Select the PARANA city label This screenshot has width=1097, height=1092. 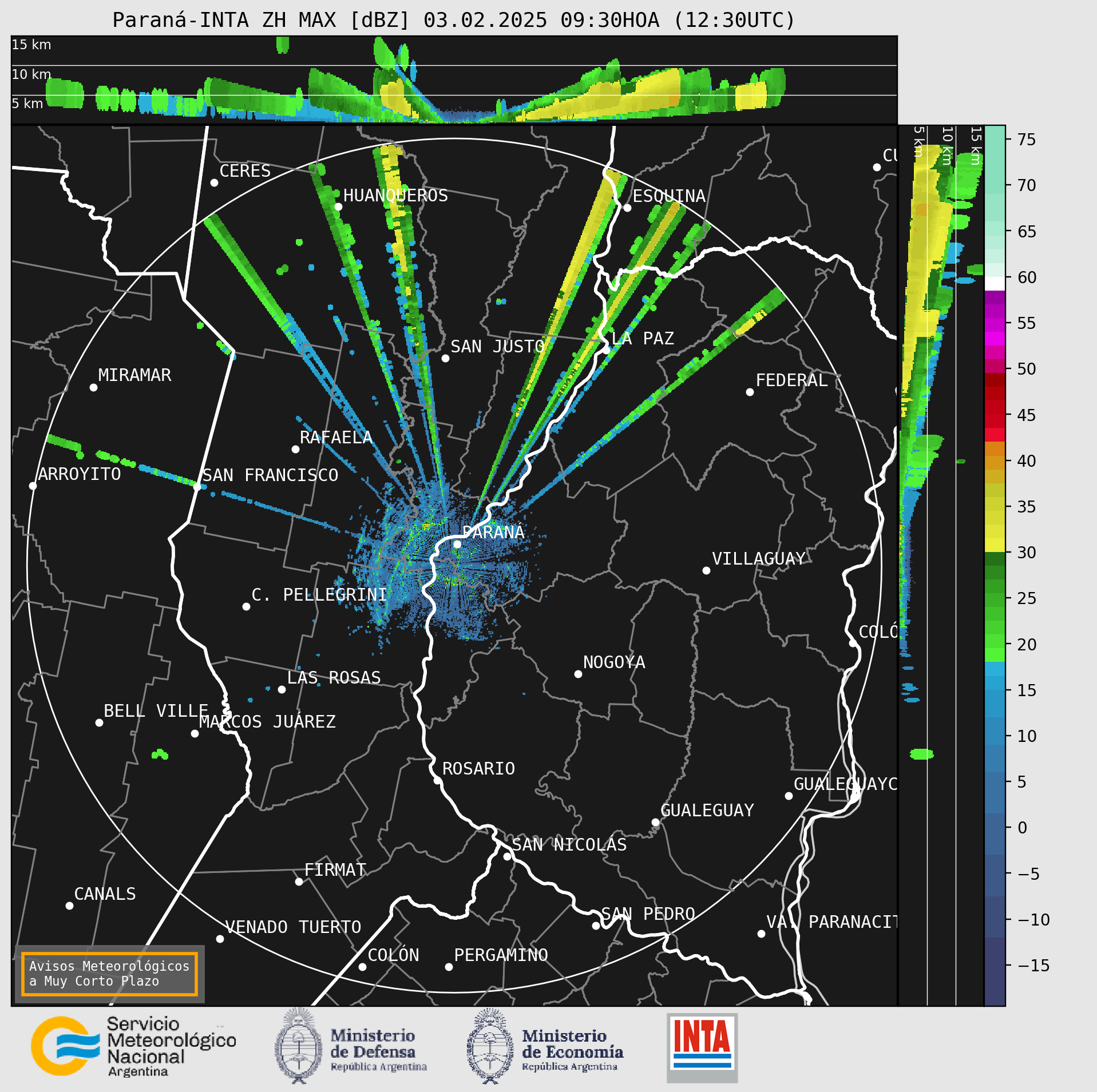point(493,532)
